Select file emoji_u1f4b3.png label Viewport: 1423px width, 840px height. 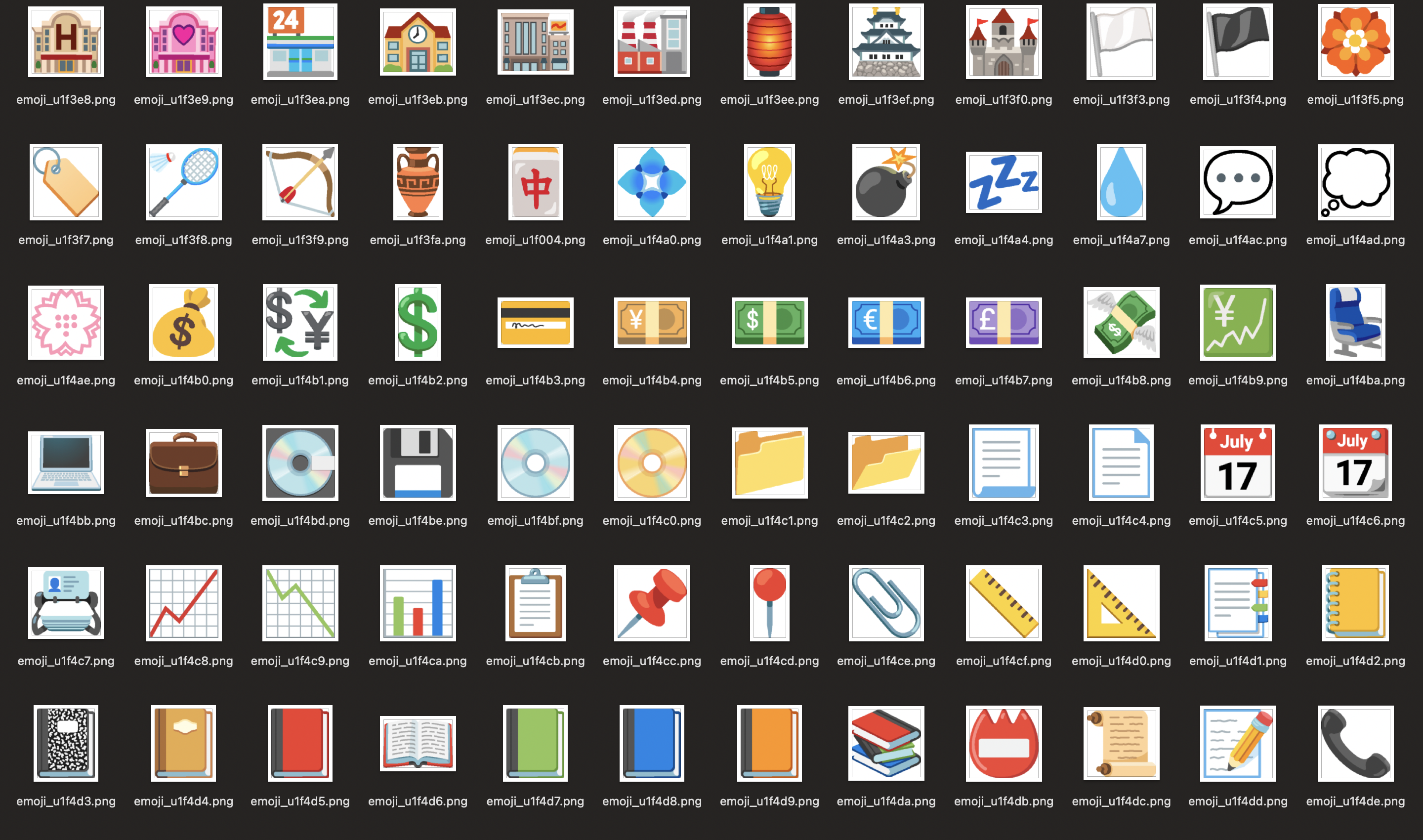tap(535, 380)
